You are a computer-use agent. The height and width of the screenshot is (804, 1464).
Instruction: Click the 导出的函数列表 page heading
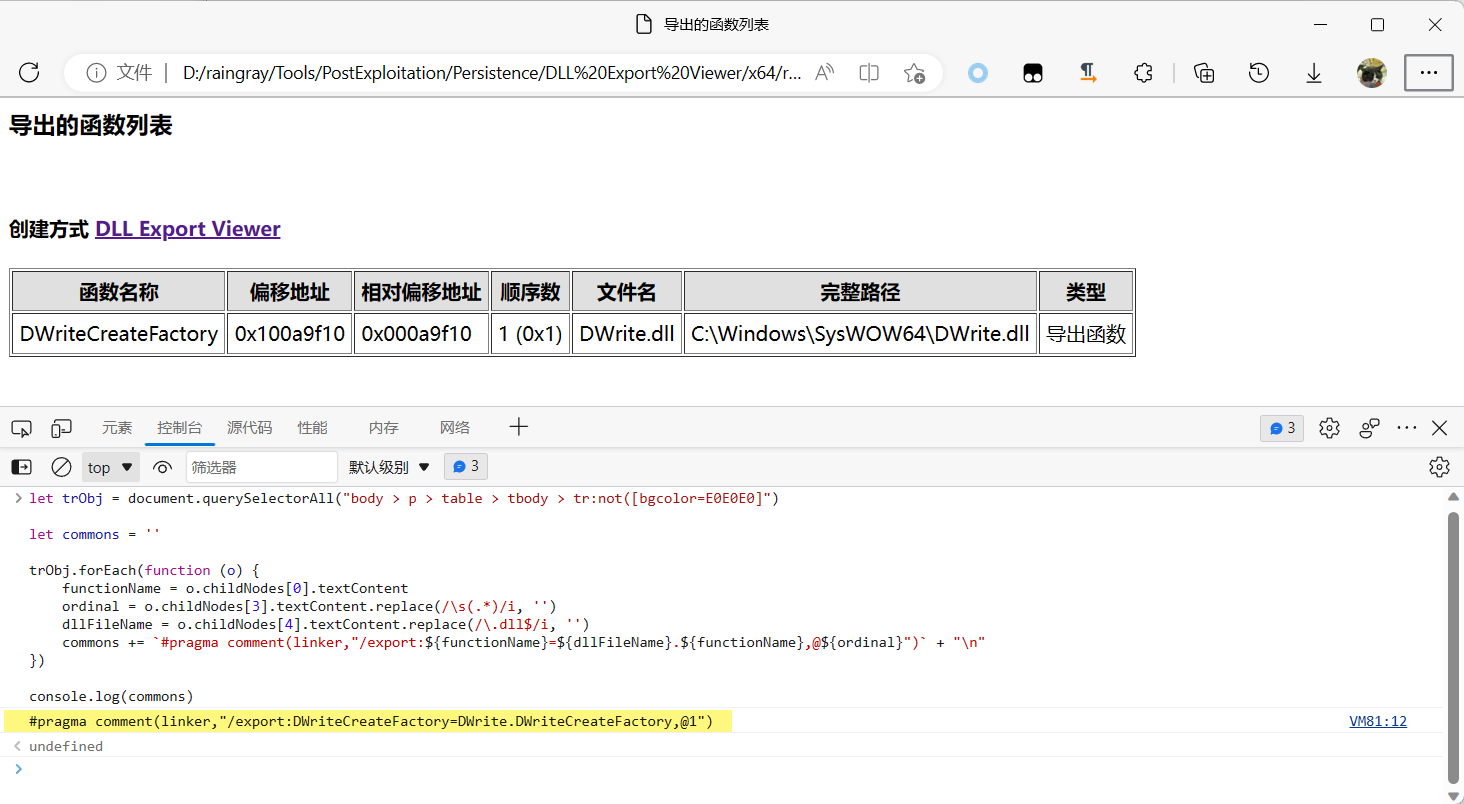pyautogui.click(x=91, y=125)
